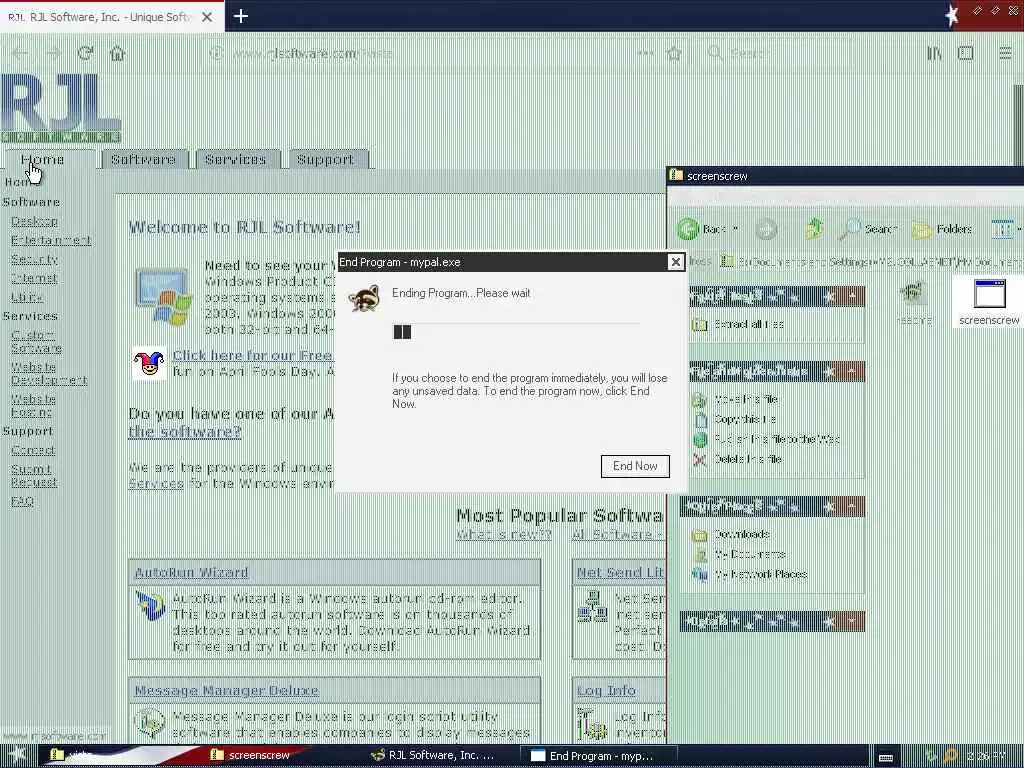Image resolution: width=1024 pixels, height=768 pixels.
Task: Open the page actions three-dot menu
Action: (x=646, y=53)
